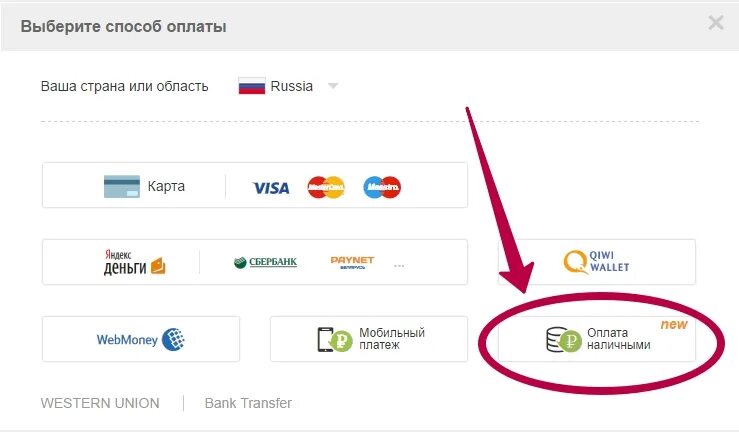Click the Russia country name selector

(x=292, y=86)
